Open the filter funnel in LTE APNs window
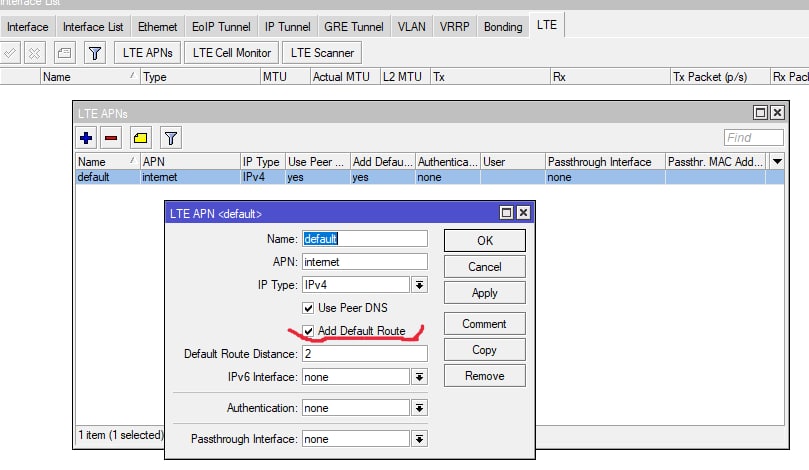 pyautogui.click(x=171, y=138)
